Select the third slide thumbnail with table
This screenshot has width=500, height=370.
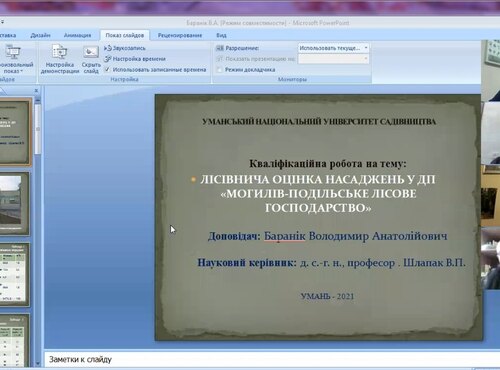click(x=14, y=274)
